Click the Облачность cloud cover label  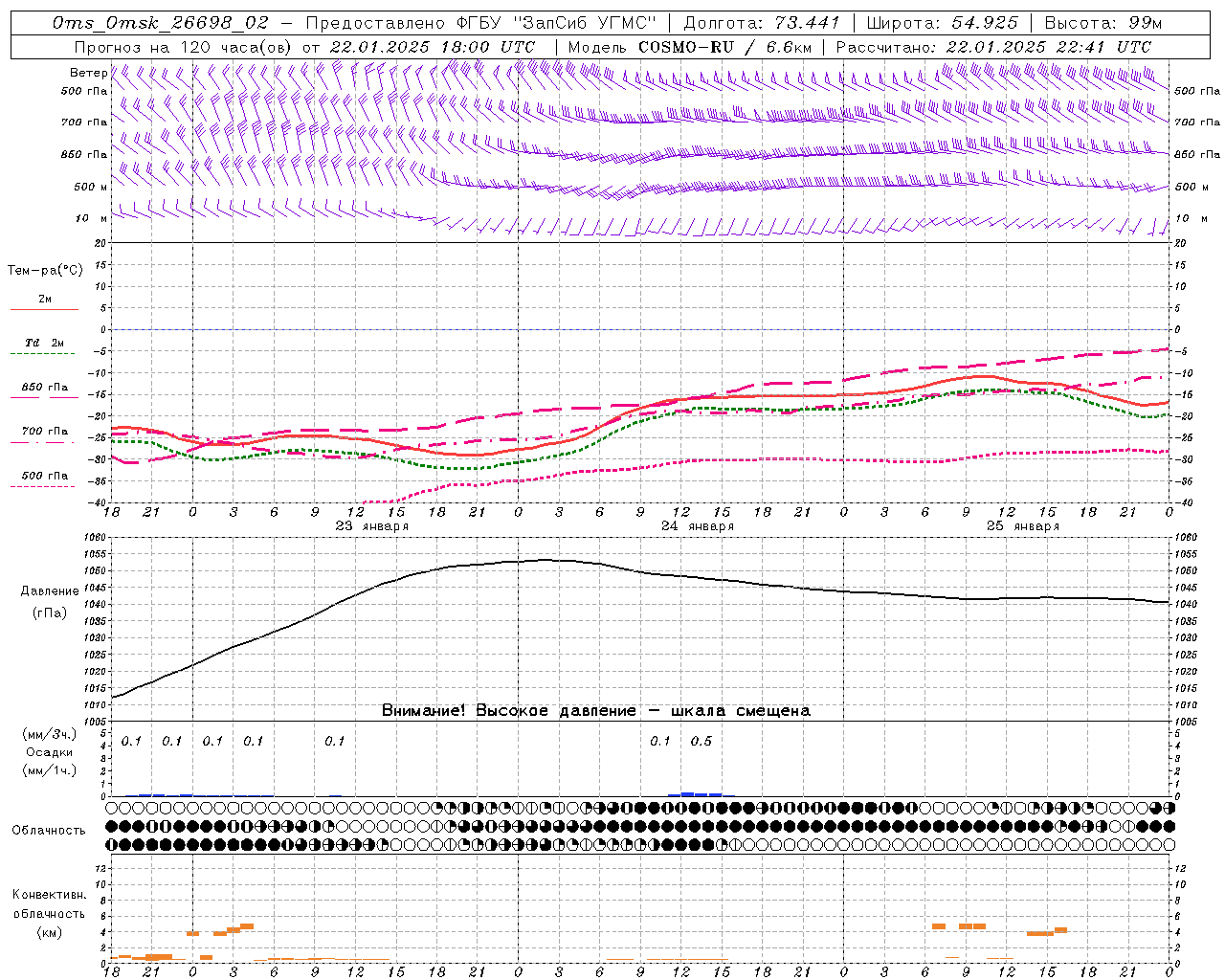pyautogui.click(x=49, y=831)
